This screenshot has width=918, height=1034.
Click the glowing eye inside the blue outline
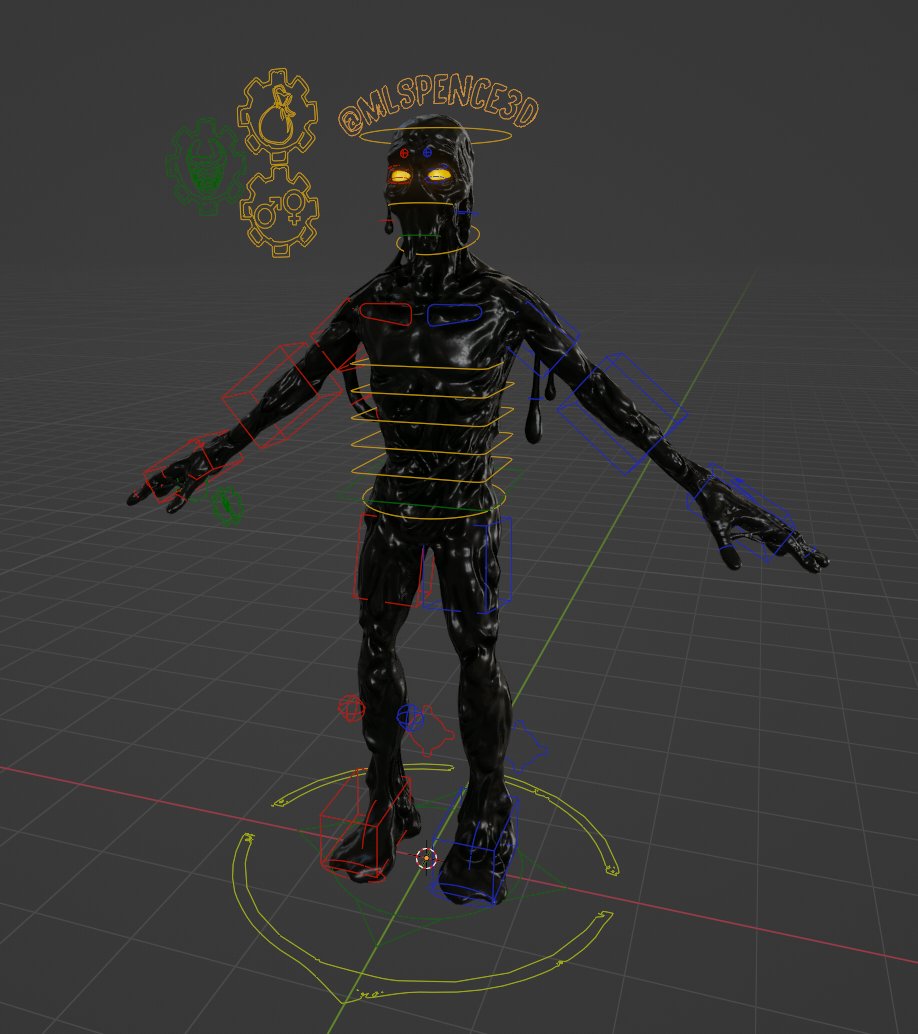tap(439, 175)
